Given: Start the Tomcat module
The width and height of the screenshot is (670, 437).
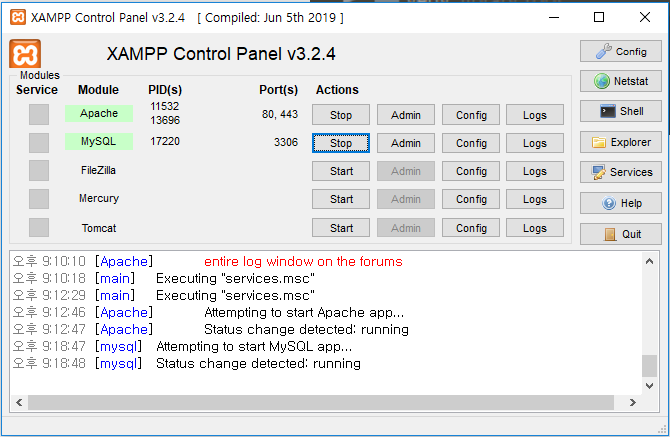Looking at the screenshot, I should click(x=341, y=228).
